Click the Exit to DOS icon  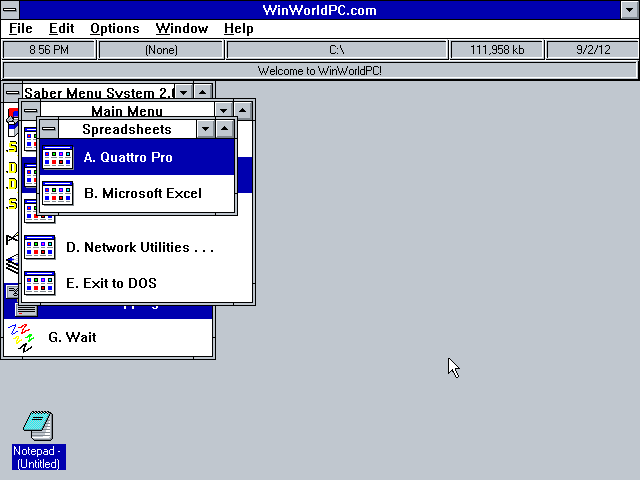click(x=40, y=283)
